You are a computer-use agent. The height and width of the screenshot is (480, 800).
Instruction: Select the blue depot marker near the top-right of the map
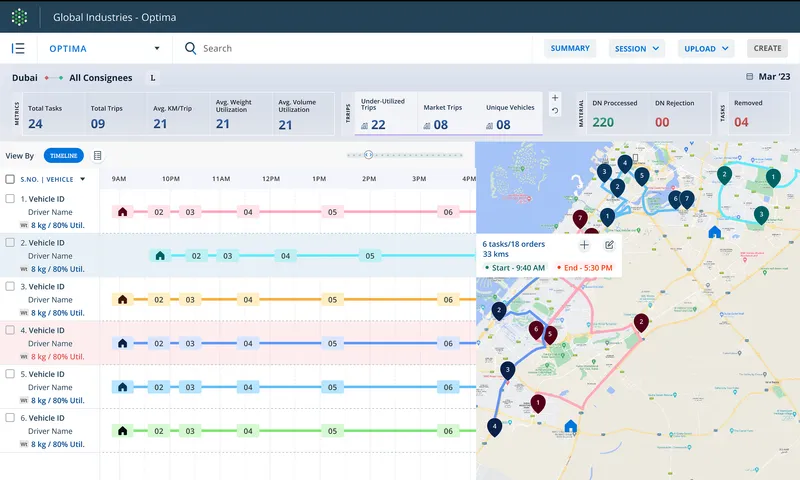(x=714, y=231)
